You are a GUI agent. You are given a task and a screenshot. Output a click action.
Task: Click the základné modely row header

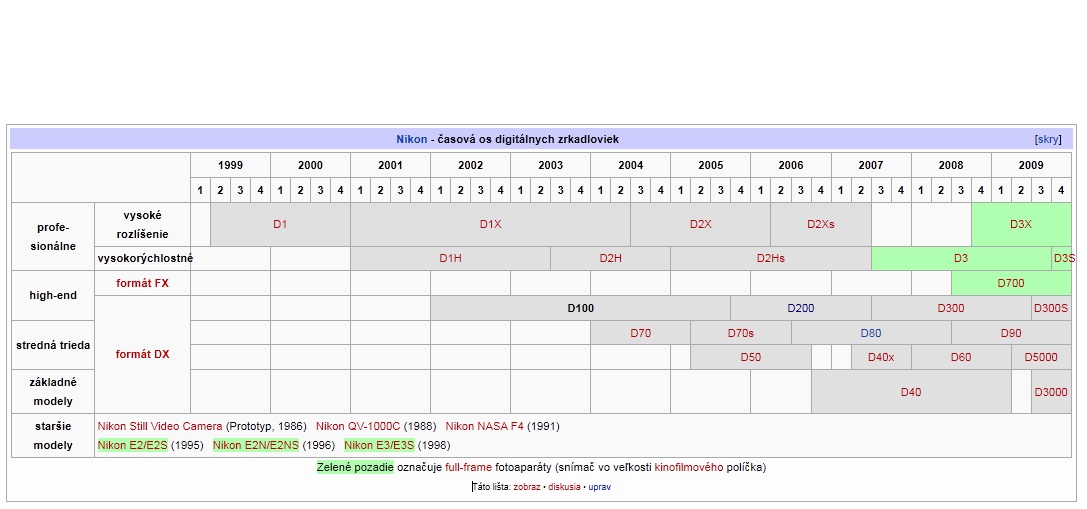(53, 392)
